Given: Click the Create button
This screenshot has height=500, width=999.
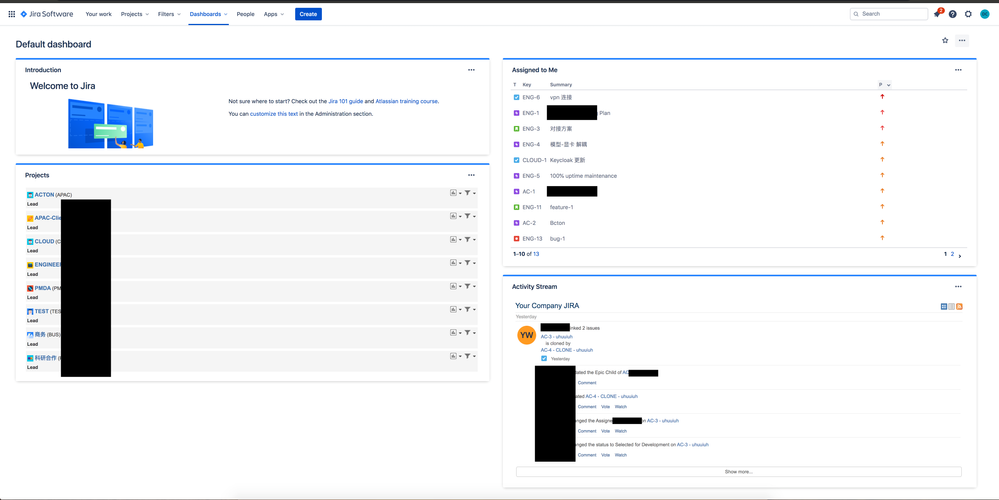Looking at the screenshot, I should click(x=308, y=14).
